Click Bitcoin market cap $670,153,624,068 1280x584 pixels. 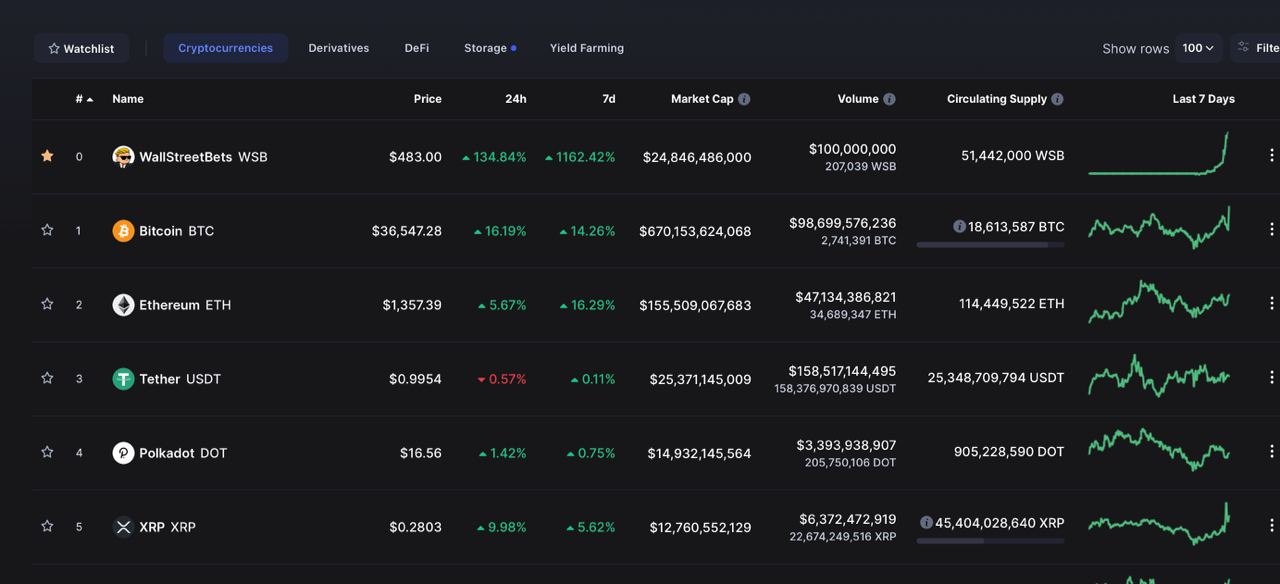(x=695, y=231)
